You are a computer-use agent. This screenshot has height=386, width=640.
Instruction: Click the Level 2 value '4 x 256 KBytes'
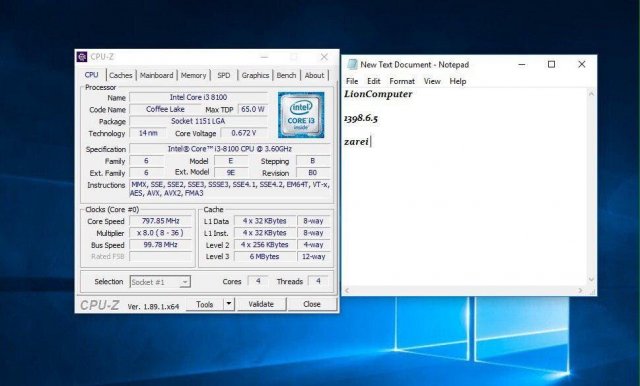point(264,245)
